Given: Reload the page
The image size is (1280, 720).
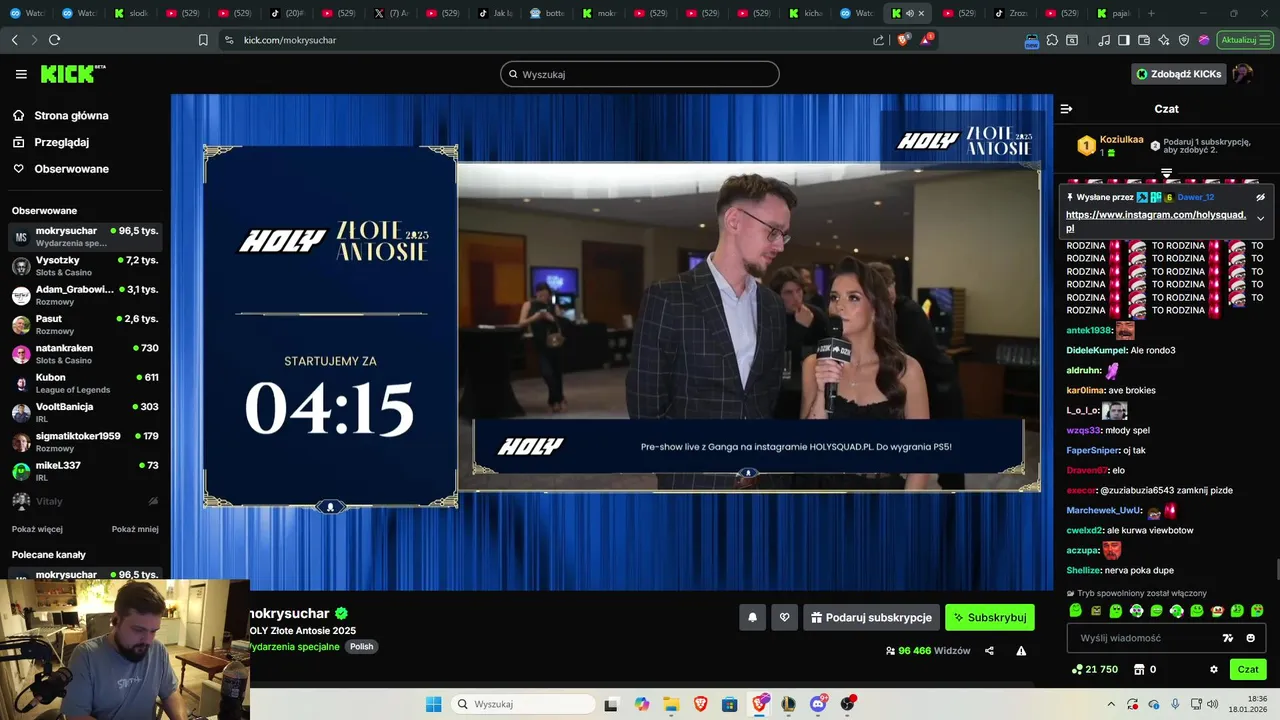Looking at the screenshot, I should (54, 40).
